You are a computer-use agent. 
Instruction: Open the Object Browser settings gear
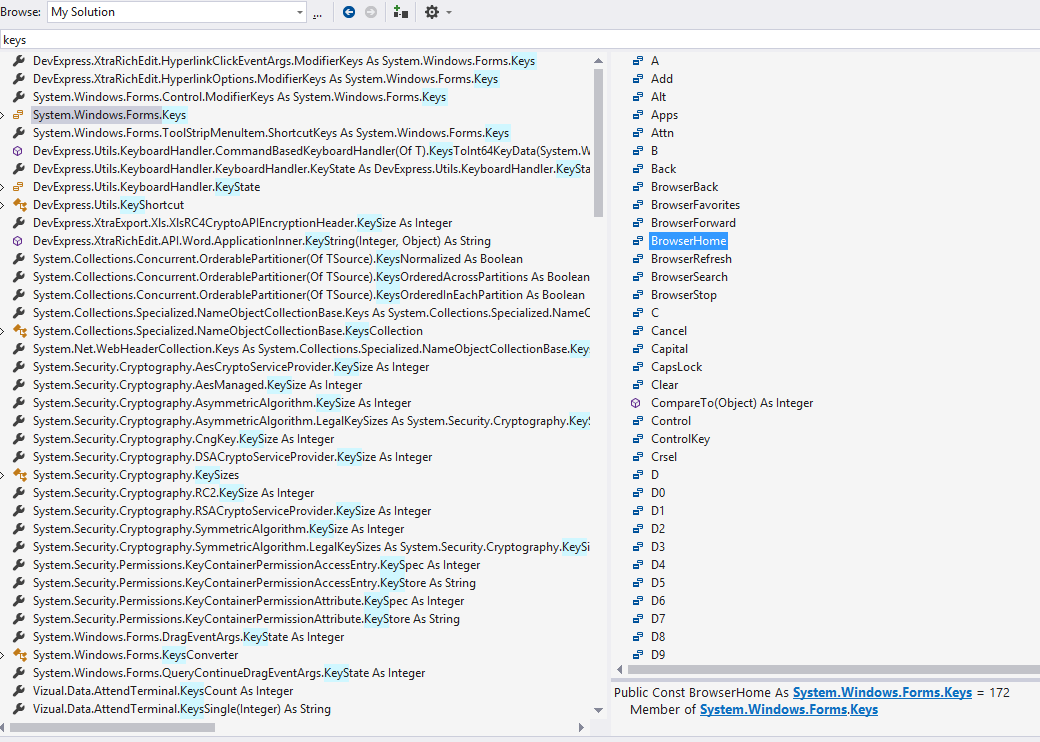coord(432,12)
